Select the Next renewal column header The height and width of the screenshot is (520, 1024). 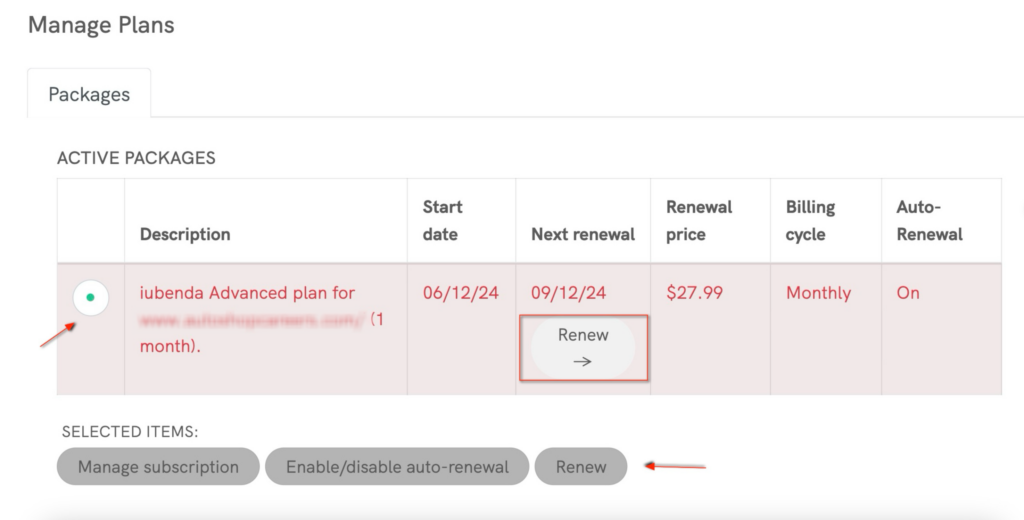(583, 234)
